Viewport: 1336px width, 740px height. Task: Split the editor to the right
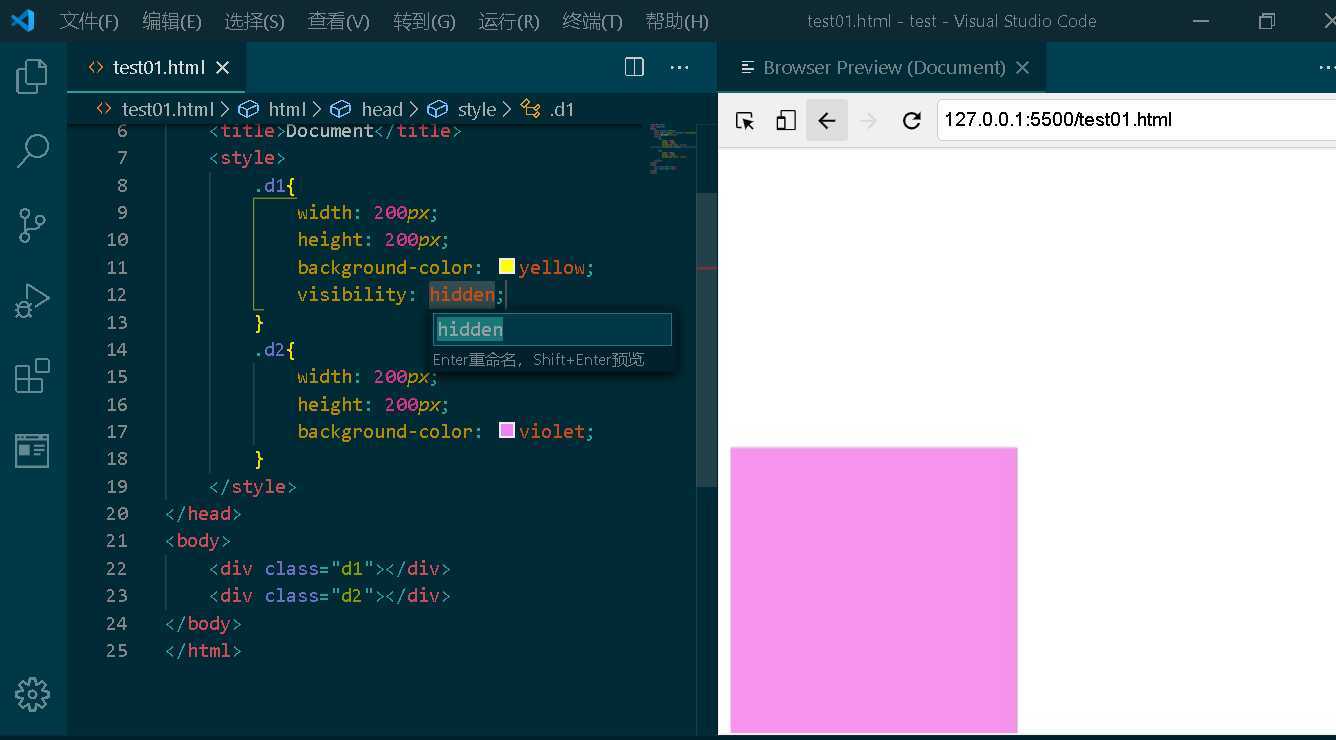(634, 67)
